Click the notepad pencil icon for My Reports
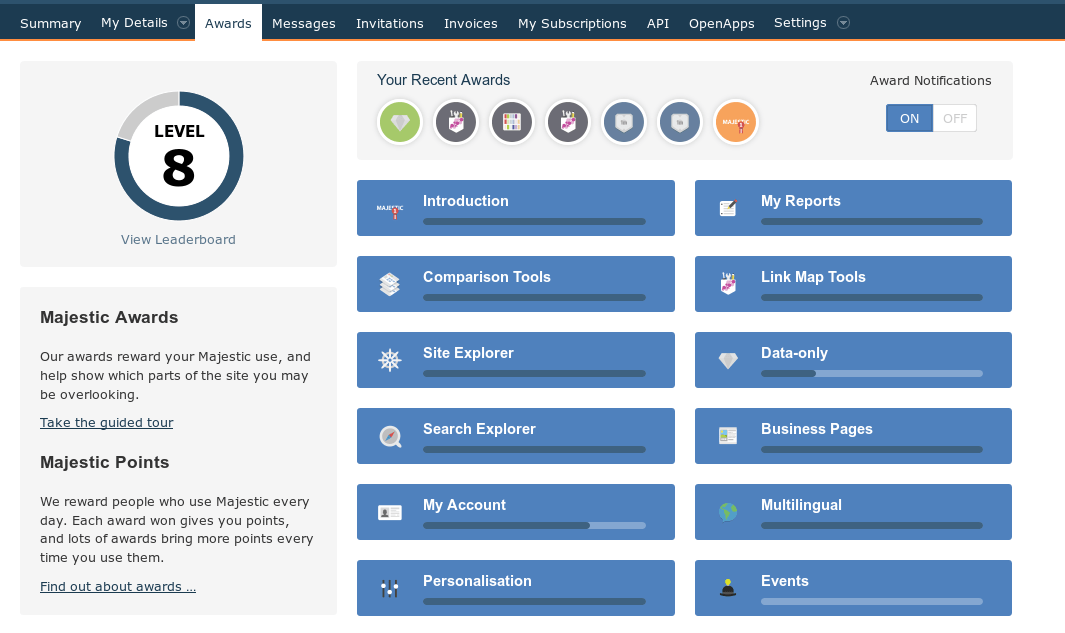Image resolution: width=1065 pixels, height=633 pixels. click(x=728, y=208)
